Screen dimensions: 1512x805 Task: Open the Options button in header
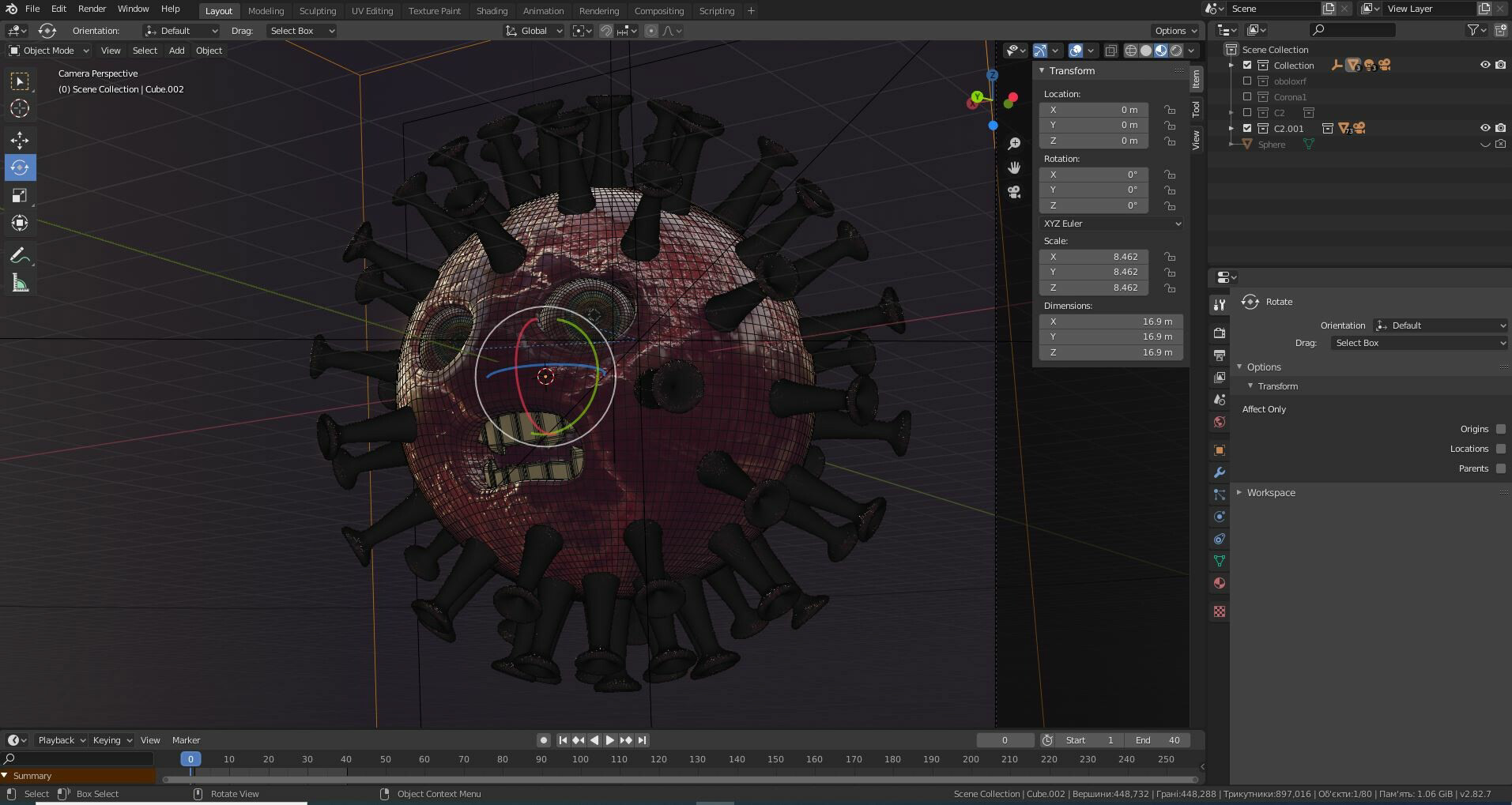[1175, 31]
